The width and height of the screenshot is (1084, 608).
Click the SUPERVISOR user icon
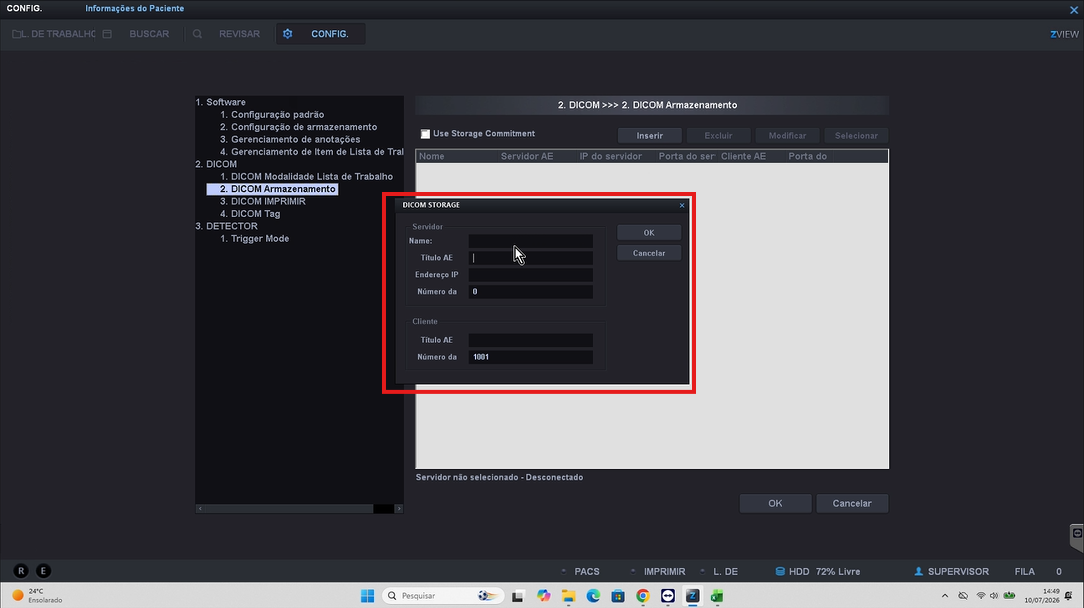(x=919, y=571)
